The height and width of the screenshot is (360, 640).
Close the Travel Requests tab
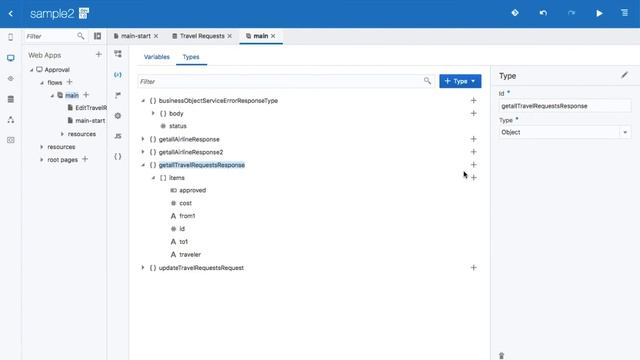(230, 36)
